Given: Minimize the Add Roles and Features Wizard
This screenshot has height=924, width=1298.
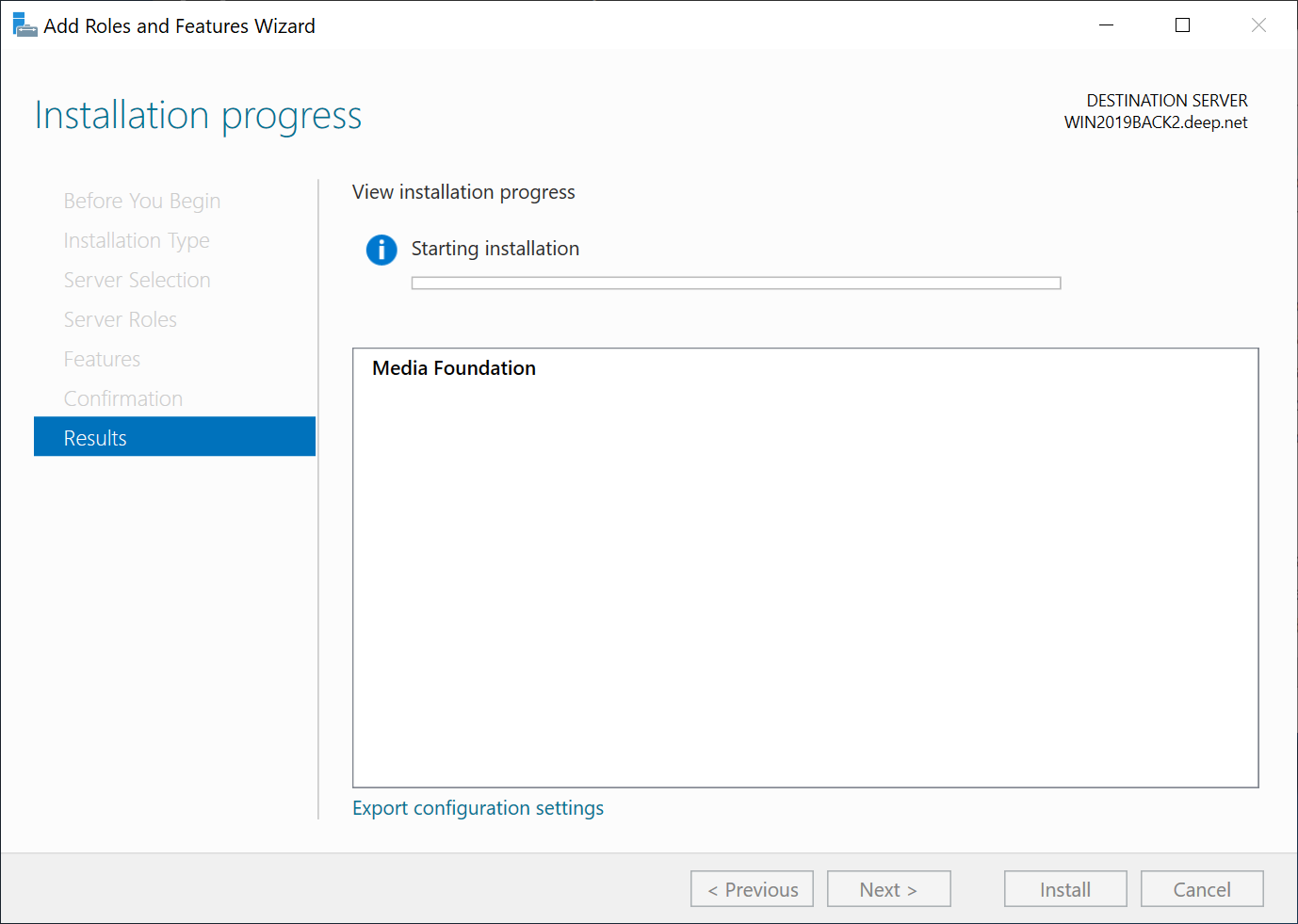Looking at the screenshot, I should click(1107, 25).
